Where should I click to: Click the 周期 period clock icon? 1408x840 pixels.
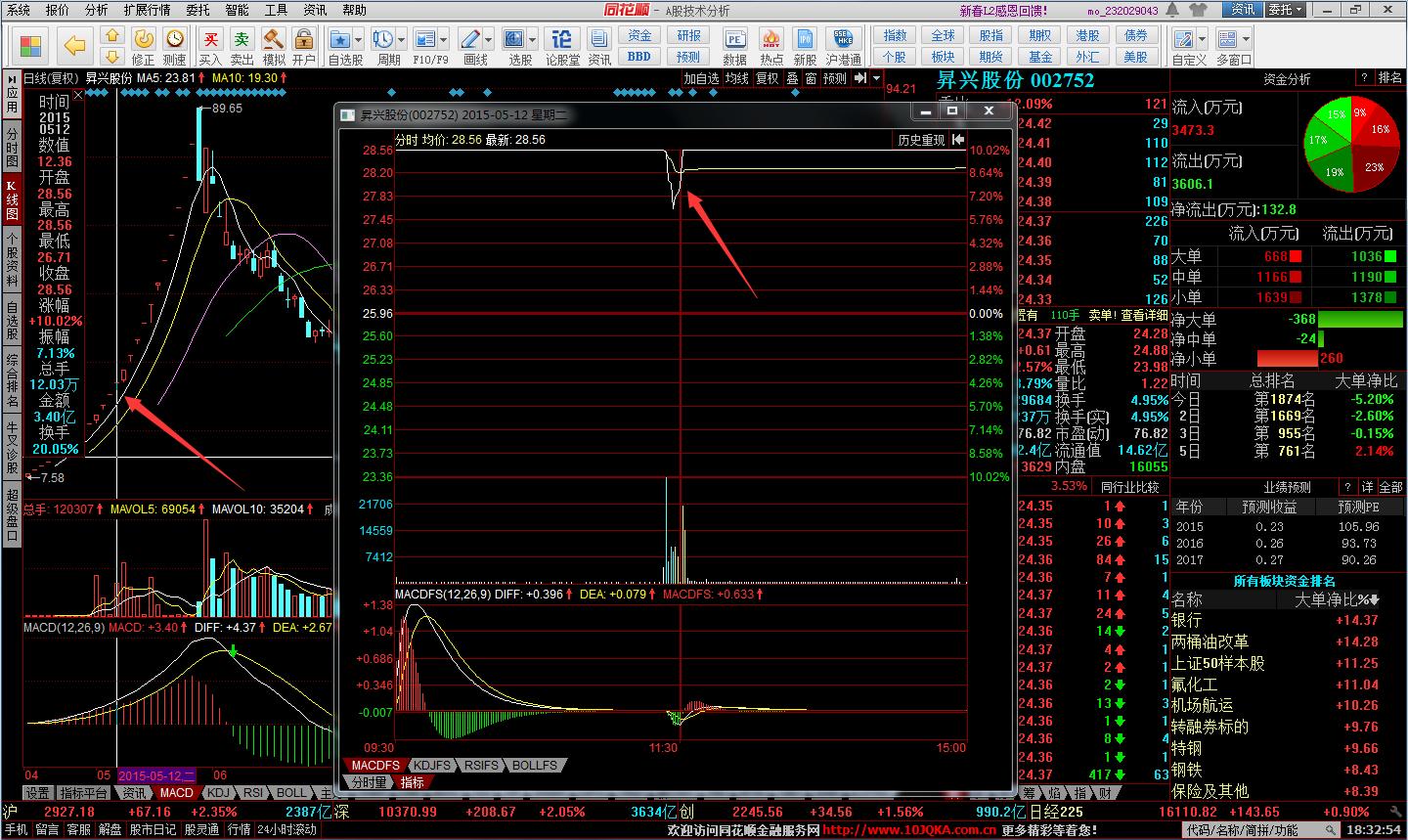click(382, 46)
